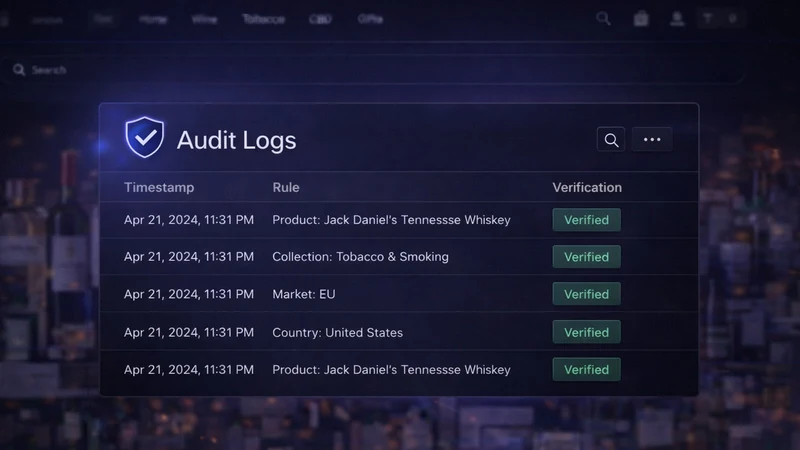Click Verified badge for Collection: Tobacco & Smoking

[587, 257]
